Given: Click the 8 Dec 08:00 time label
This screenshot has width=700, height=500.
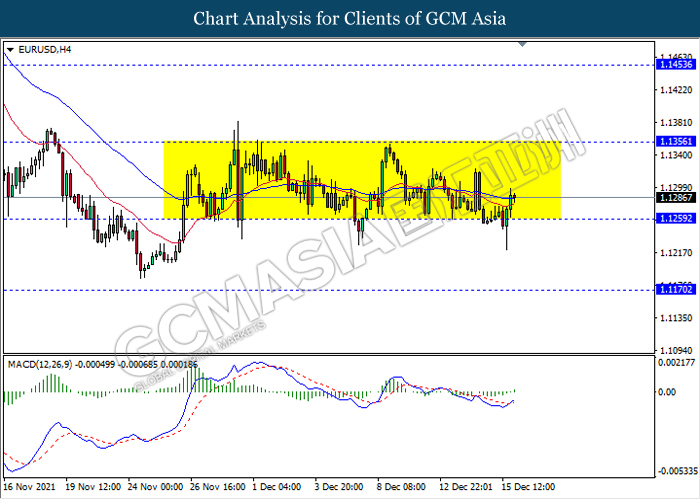Looking at the screenshot, I should (401, 487).
